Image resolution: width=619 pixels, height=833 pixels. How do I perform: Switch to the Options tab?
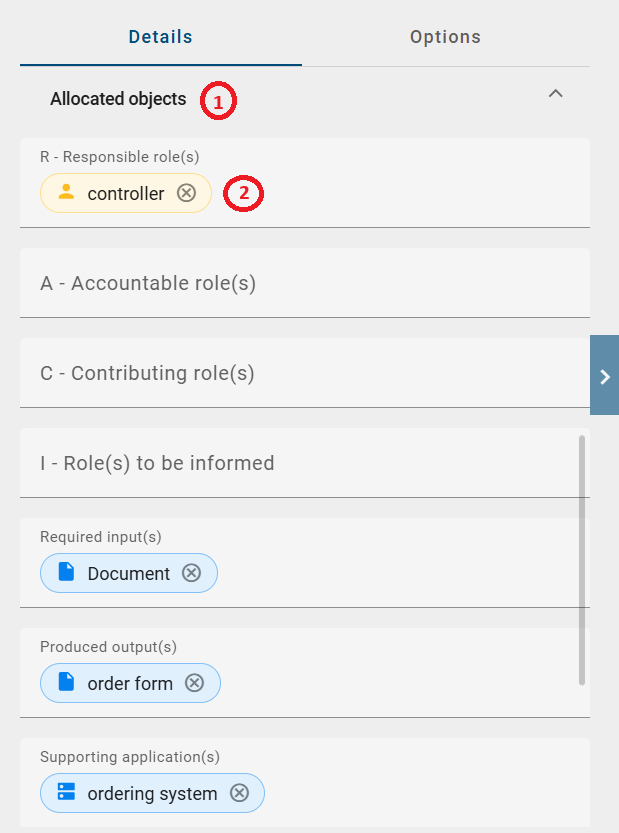pos(445,36)
